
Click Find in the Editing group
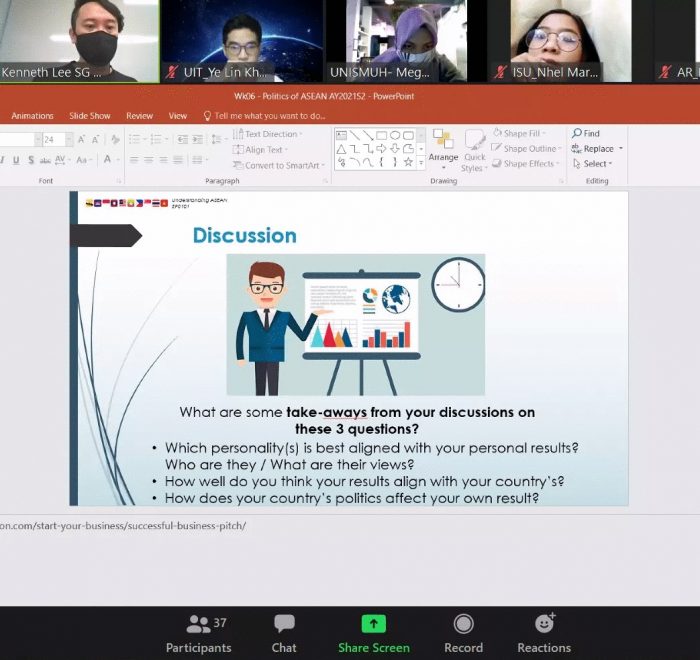click(586, 133)
